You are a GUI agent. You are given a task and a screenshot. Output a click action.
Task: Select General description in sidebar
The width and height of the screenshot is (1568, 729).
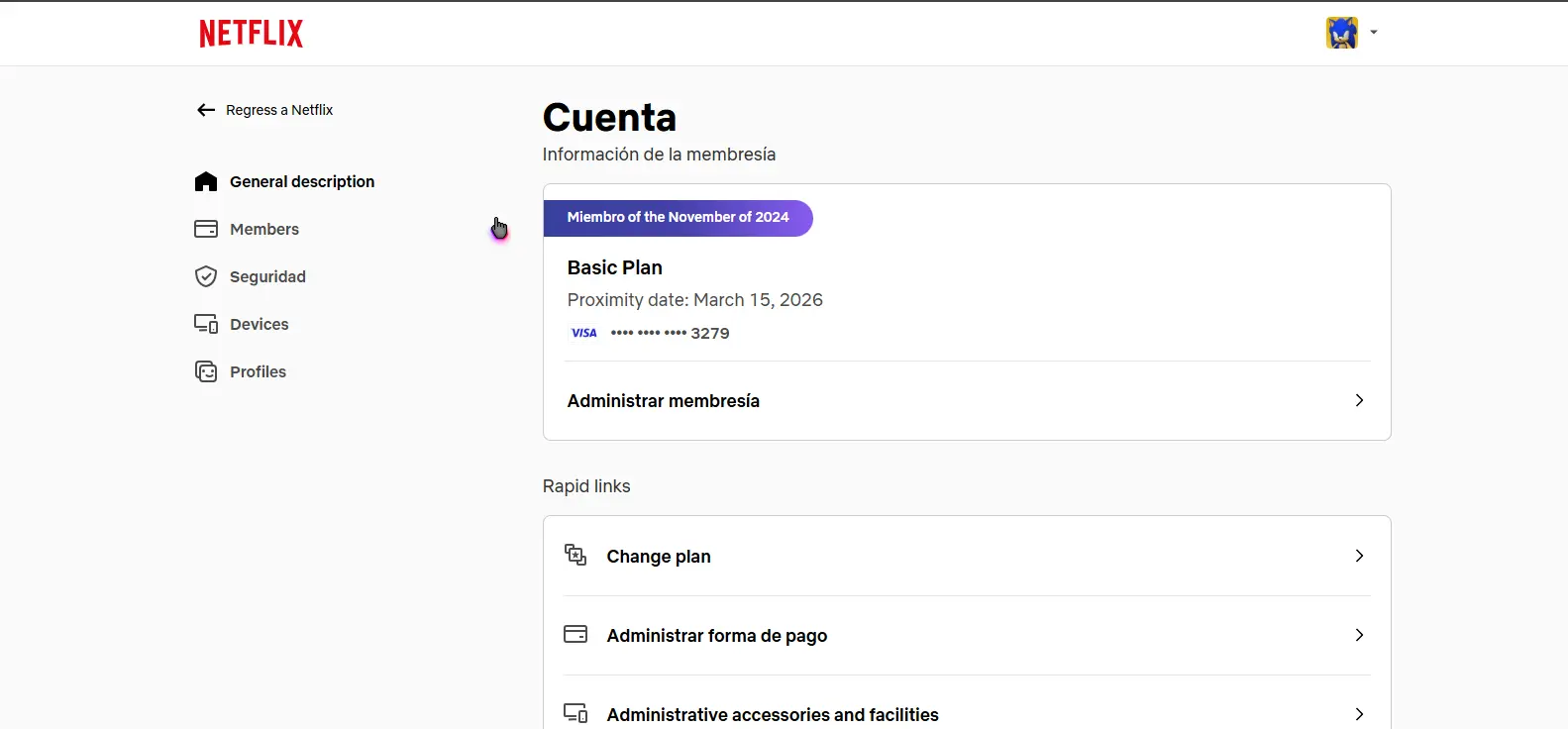(x=284, y=181)
